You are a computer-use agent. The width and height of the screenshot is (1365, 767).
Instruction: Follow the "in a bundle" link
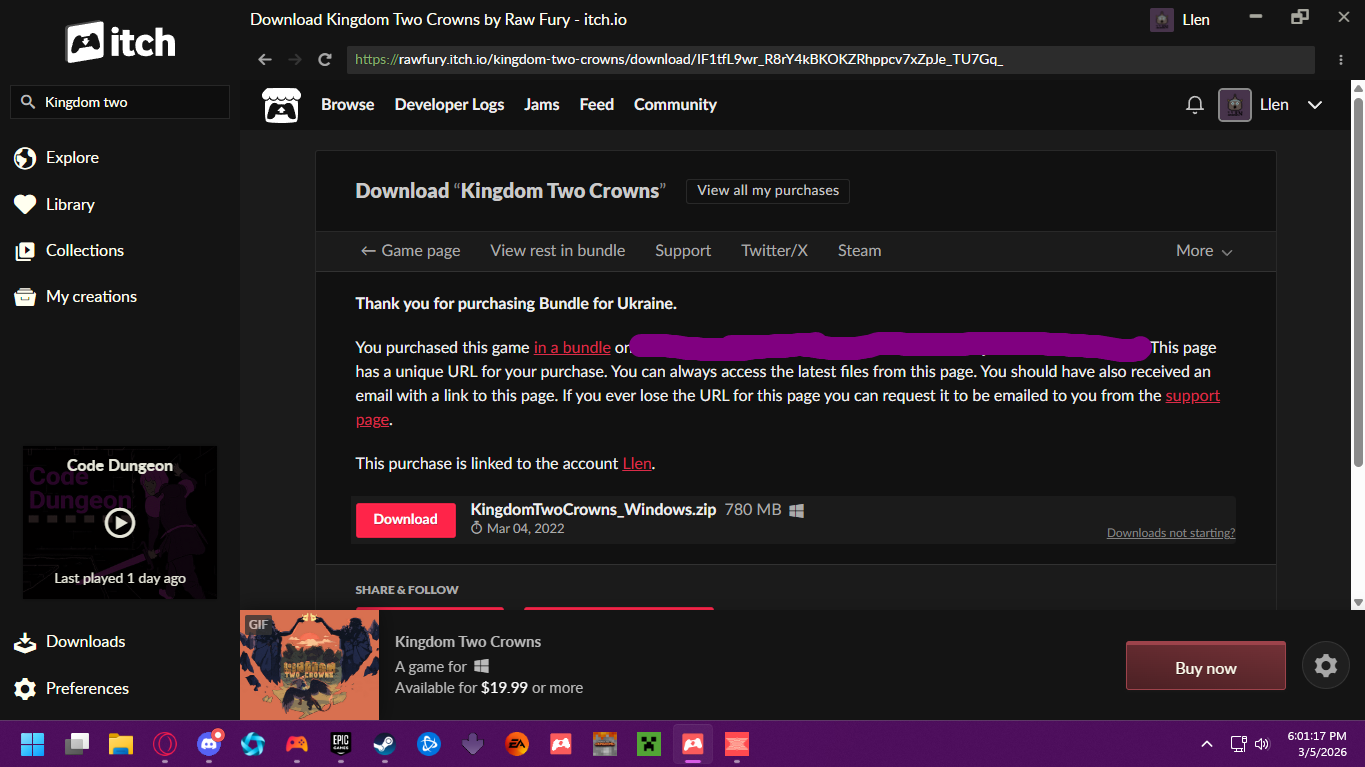(572, 348)
